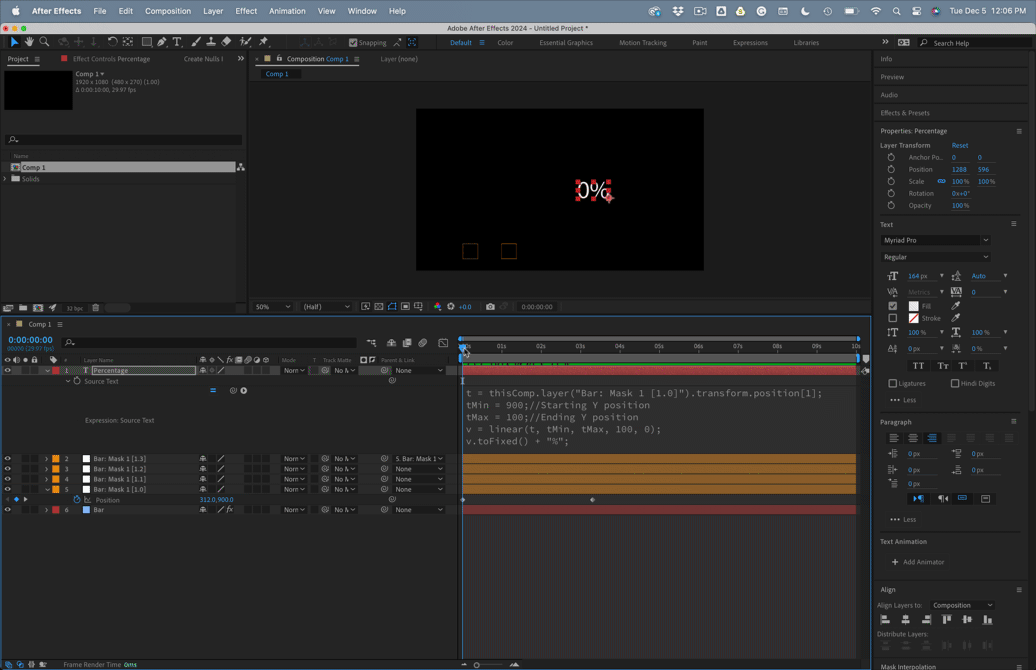This screenshot has height=670, width=1036.
Task: Select the Horizontal Type tool
Action: point(177,42)
